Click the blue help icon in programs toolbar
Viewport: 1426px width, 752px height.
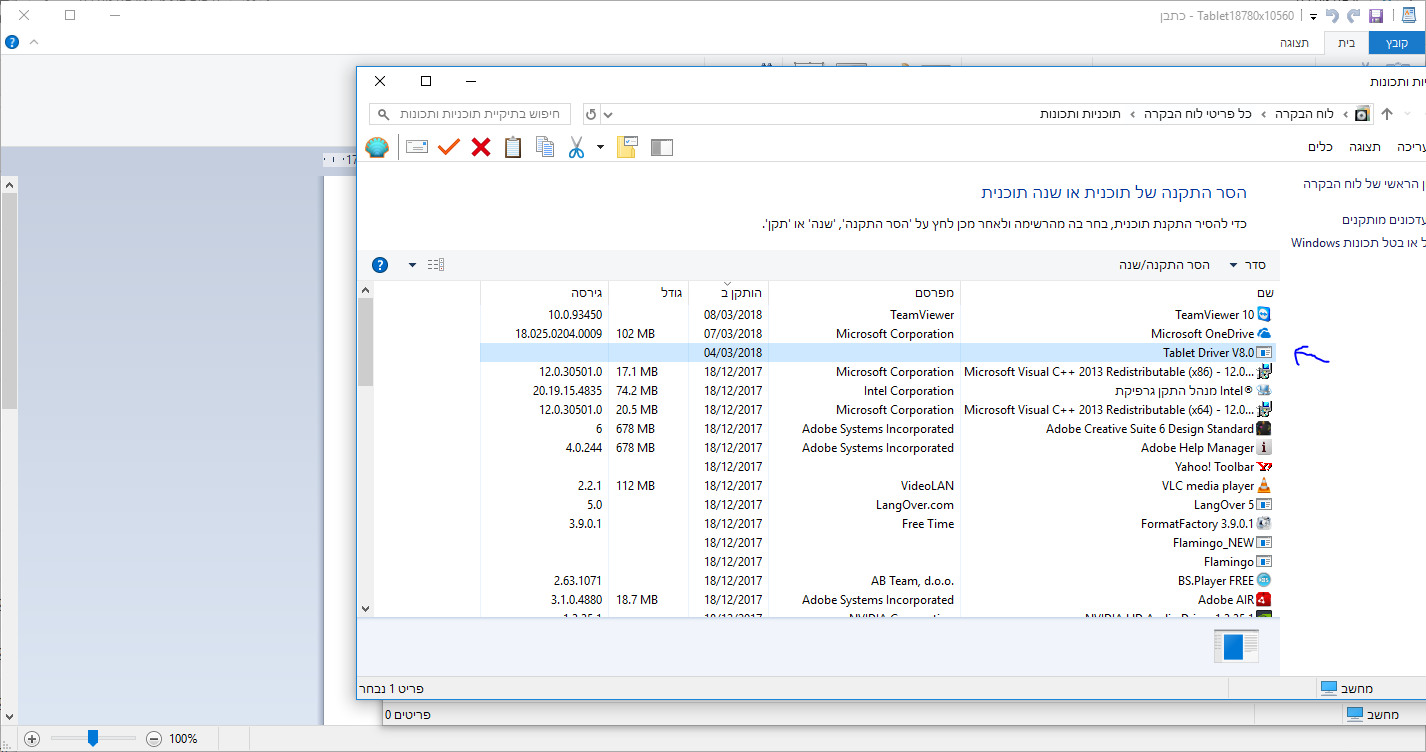[x=380, y=265]
